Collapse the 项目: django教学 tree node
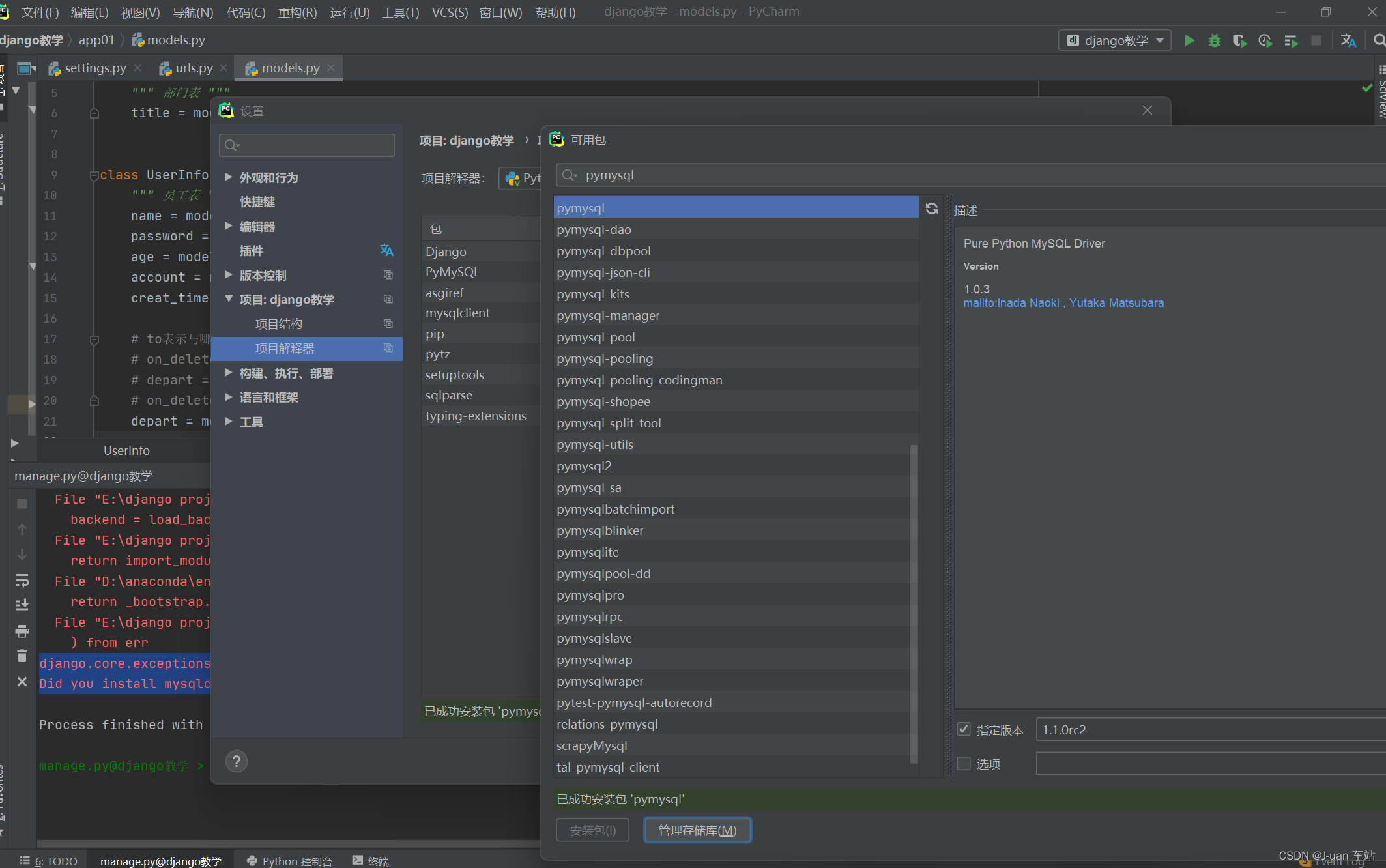The image size is (1386, 868). 229,299
